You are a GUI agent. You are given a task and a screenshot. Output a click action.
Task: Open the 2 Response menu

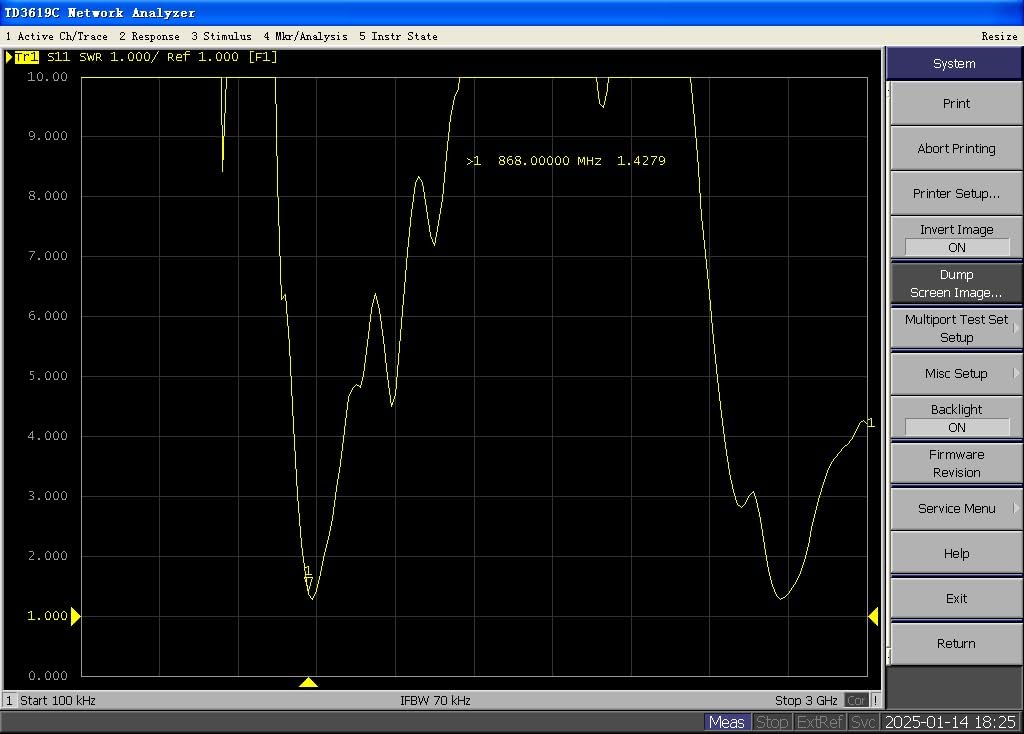[148, 36]
